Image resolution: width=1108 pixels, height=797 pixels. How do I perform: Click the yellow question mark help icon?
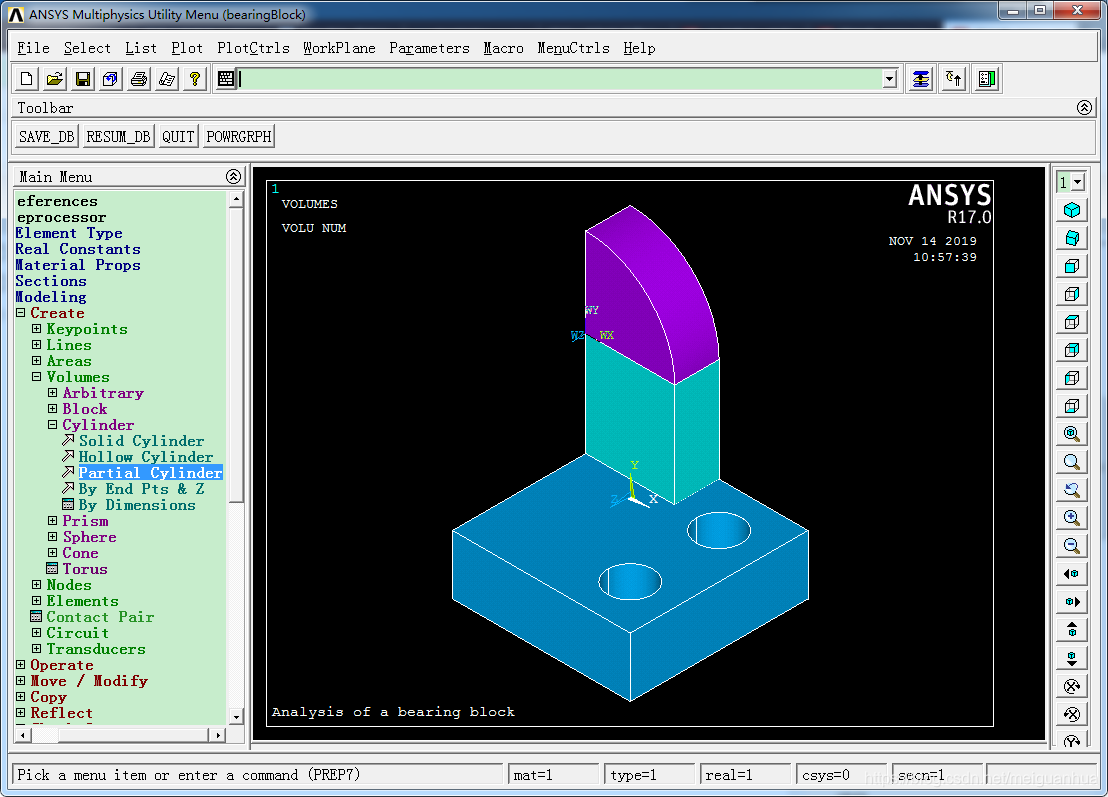coord(195,79)
